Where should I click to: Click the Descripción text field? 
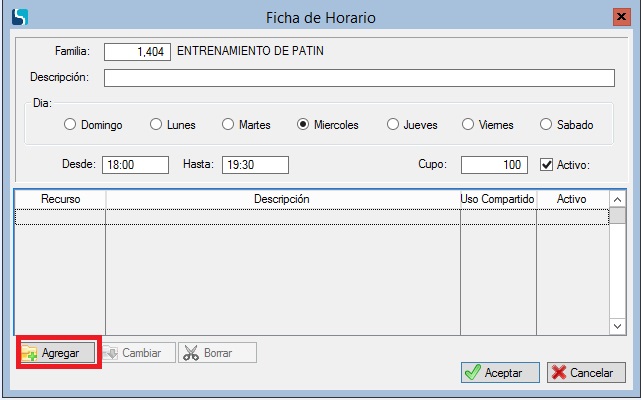click(x=359, y=78)
